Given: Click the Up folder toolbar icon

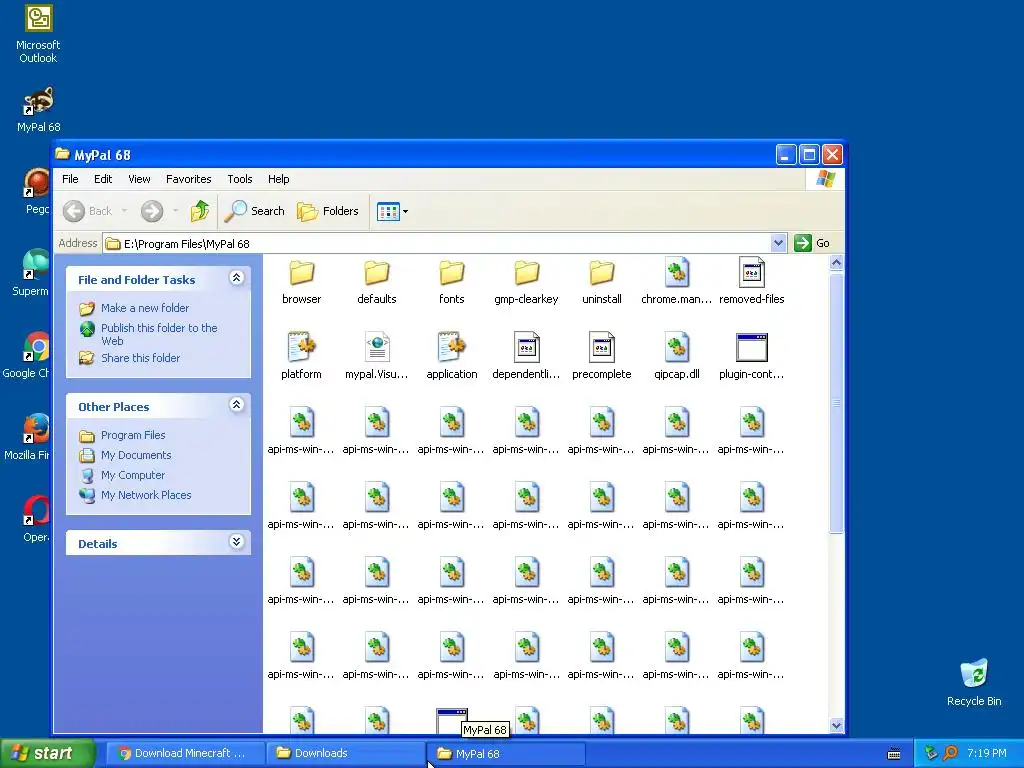Looking at the screenshot, I should pyautogui.click(x=200, y=211).
